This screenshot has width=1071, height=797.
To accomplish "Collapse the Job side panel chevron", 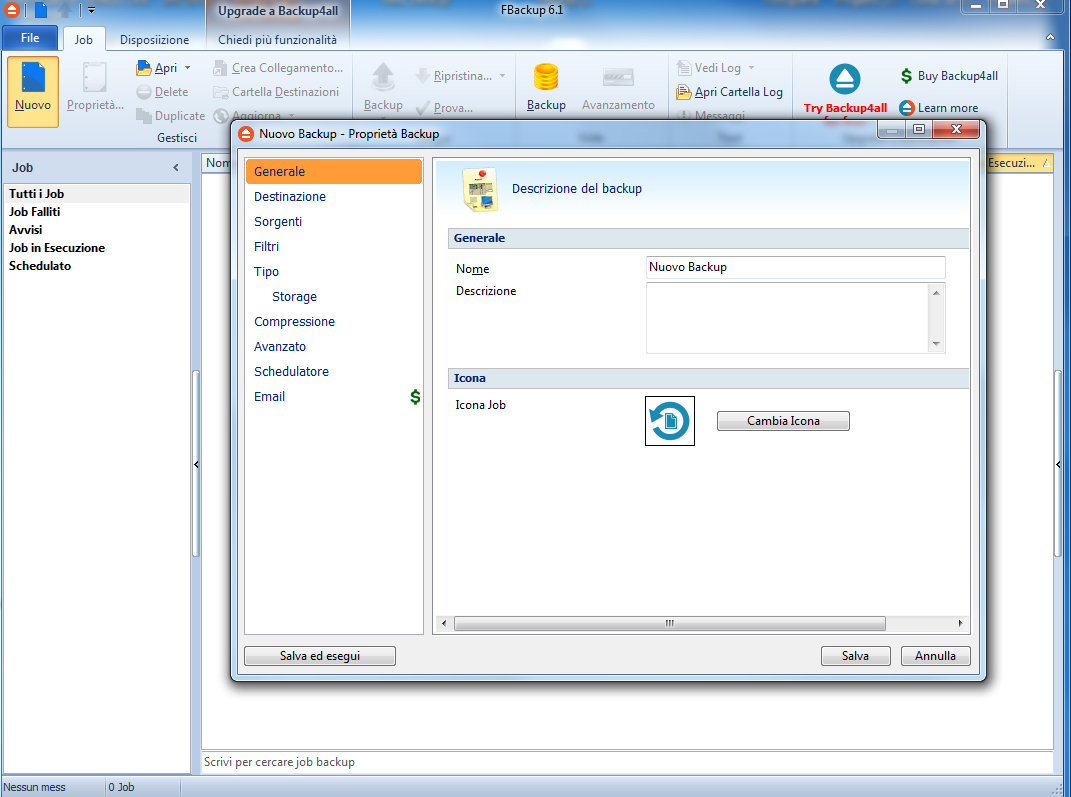I will coord(176,168).
